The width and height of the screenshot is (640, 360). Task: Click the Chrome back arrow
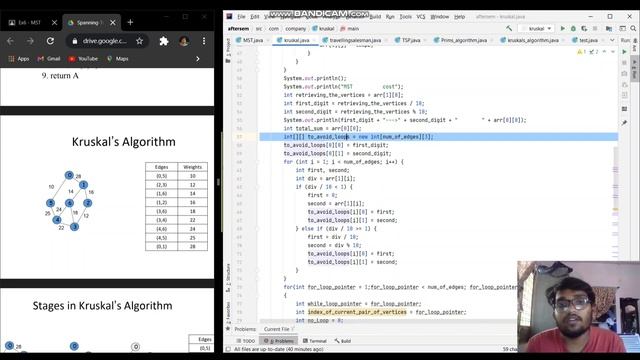tap(10, 41)
